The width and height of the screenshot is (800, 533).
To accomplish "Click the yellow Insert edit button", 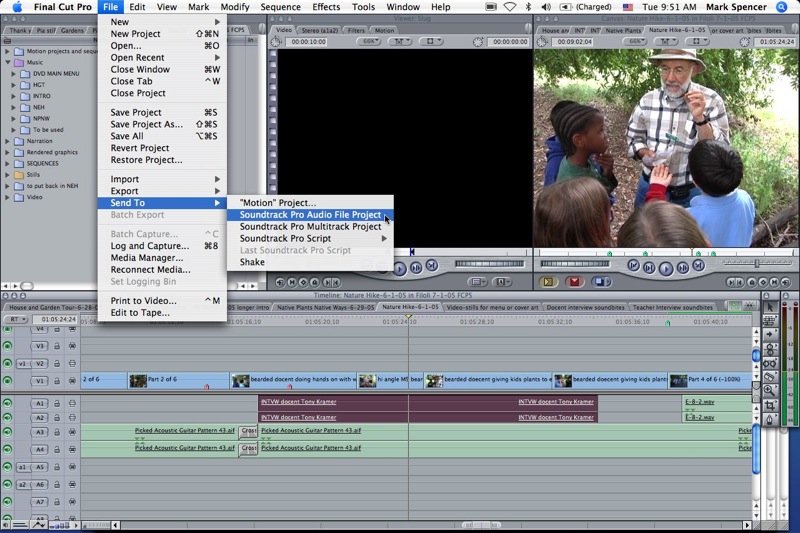I will pos(547,282).
